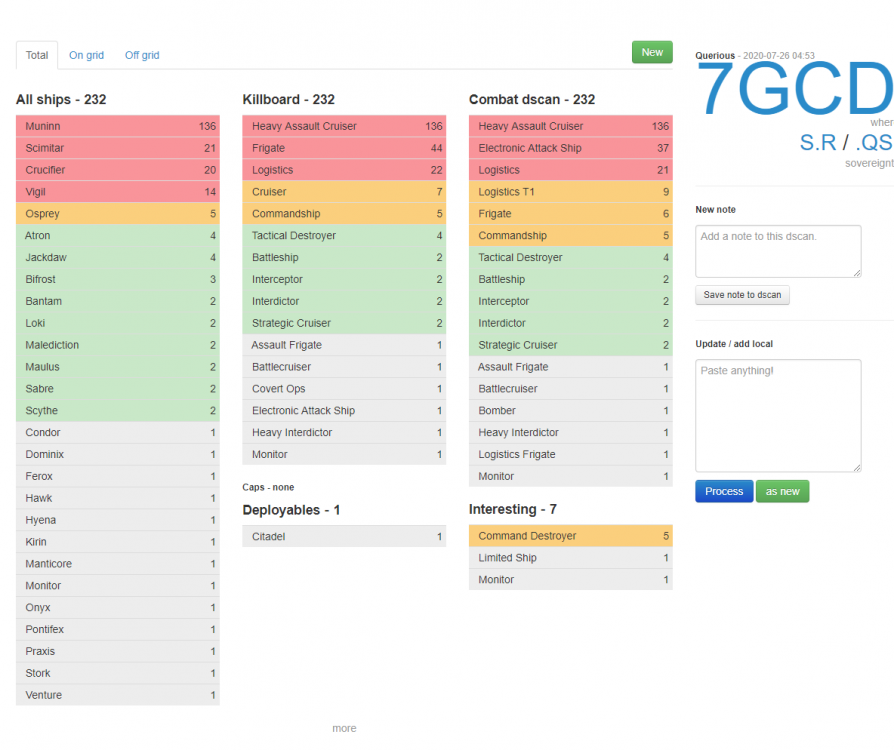Open the 7GCD system link
894x750 pixels.
click(794, 90)
